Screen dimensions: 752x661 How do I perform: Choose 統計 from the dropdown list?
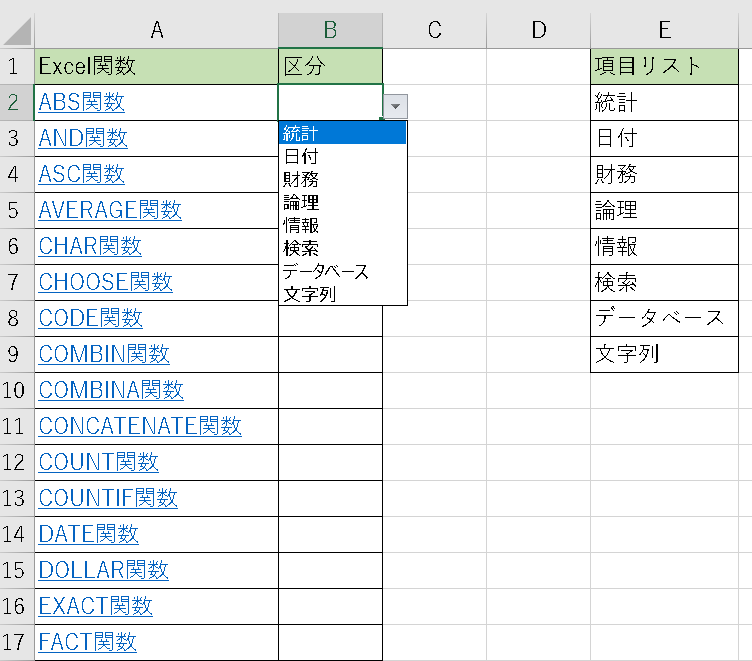pyautogui.click(x=342, y=133)
